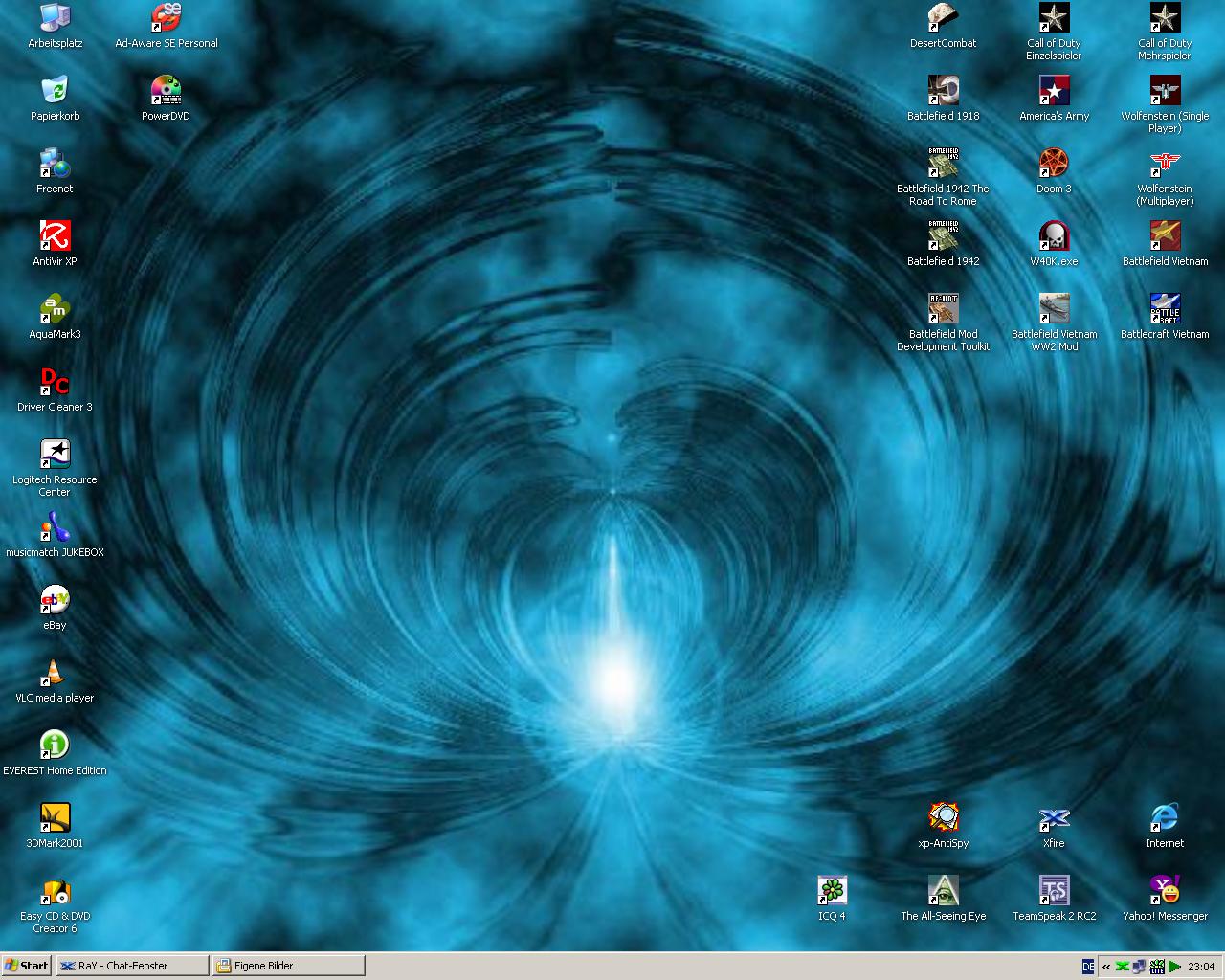Open the Doom 3 desktop shortcut

(1054, 165)
